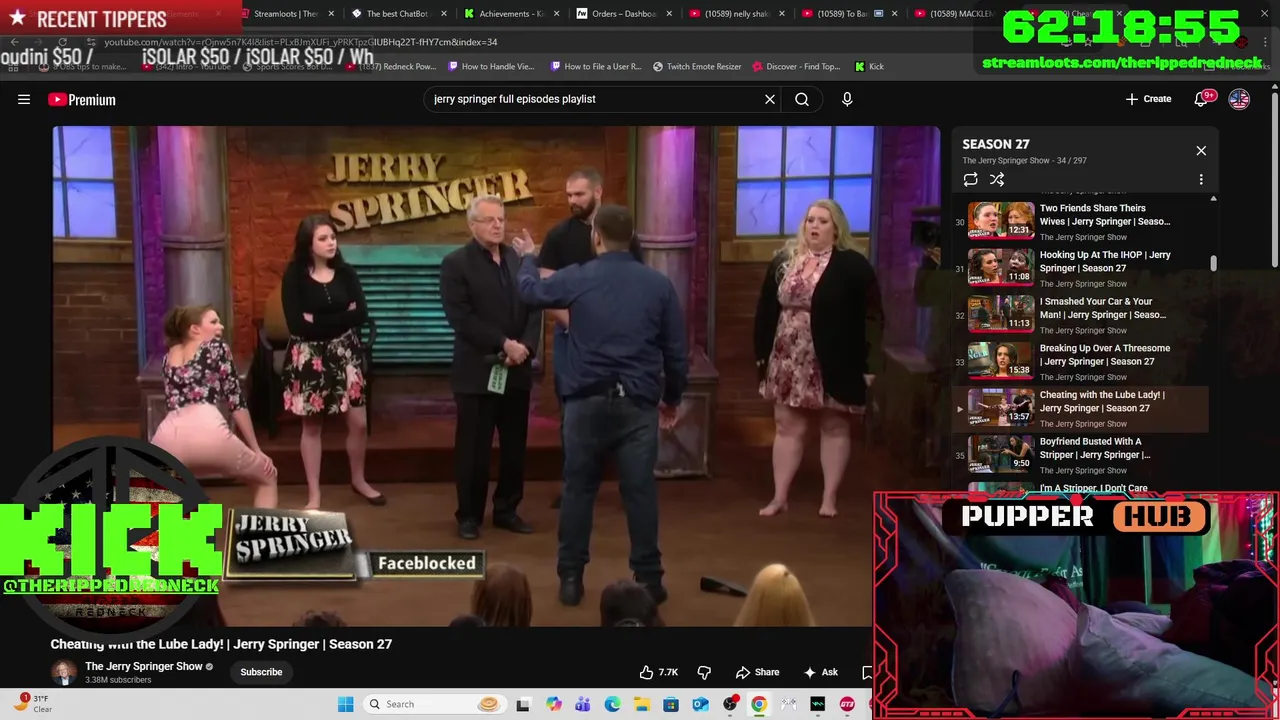
Task: Open Microsoft Edge from the taskbar
Action: [612, 704]
